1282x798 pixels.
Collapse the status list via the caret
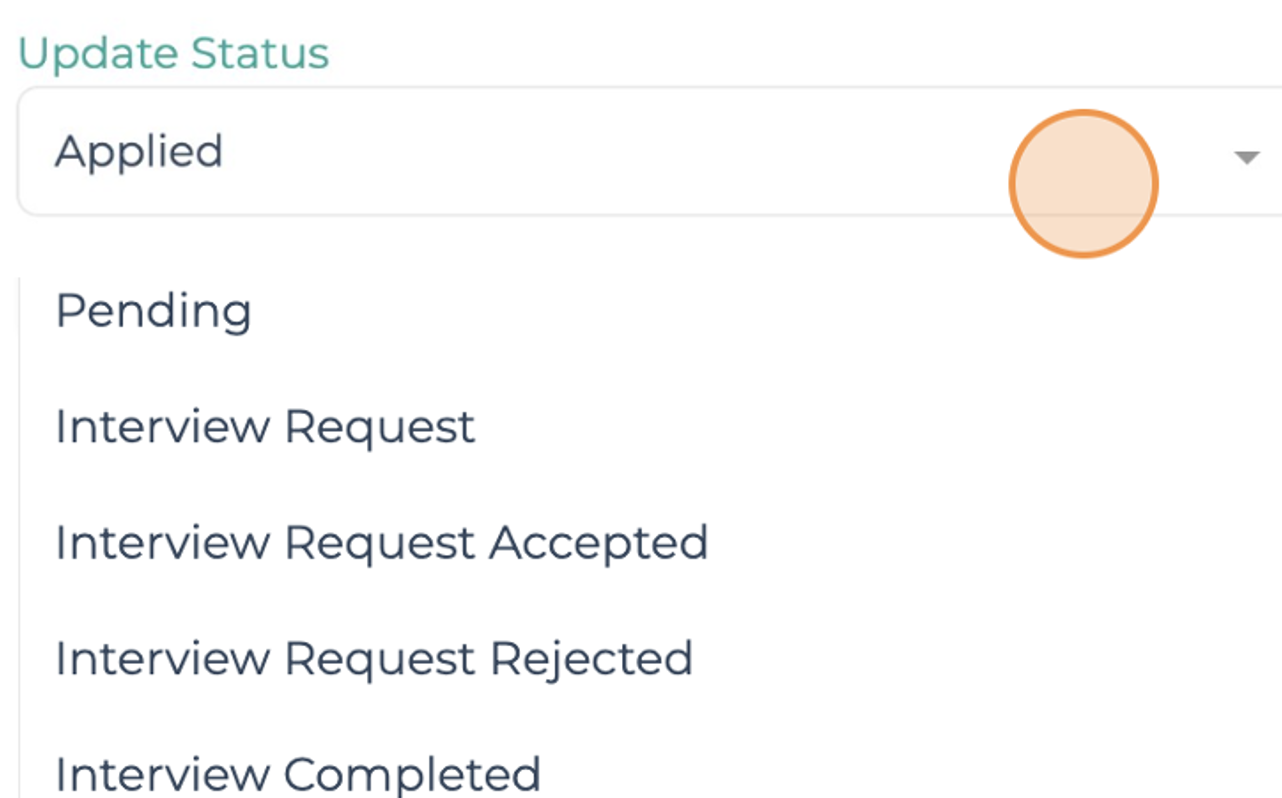click(1246, 157)
